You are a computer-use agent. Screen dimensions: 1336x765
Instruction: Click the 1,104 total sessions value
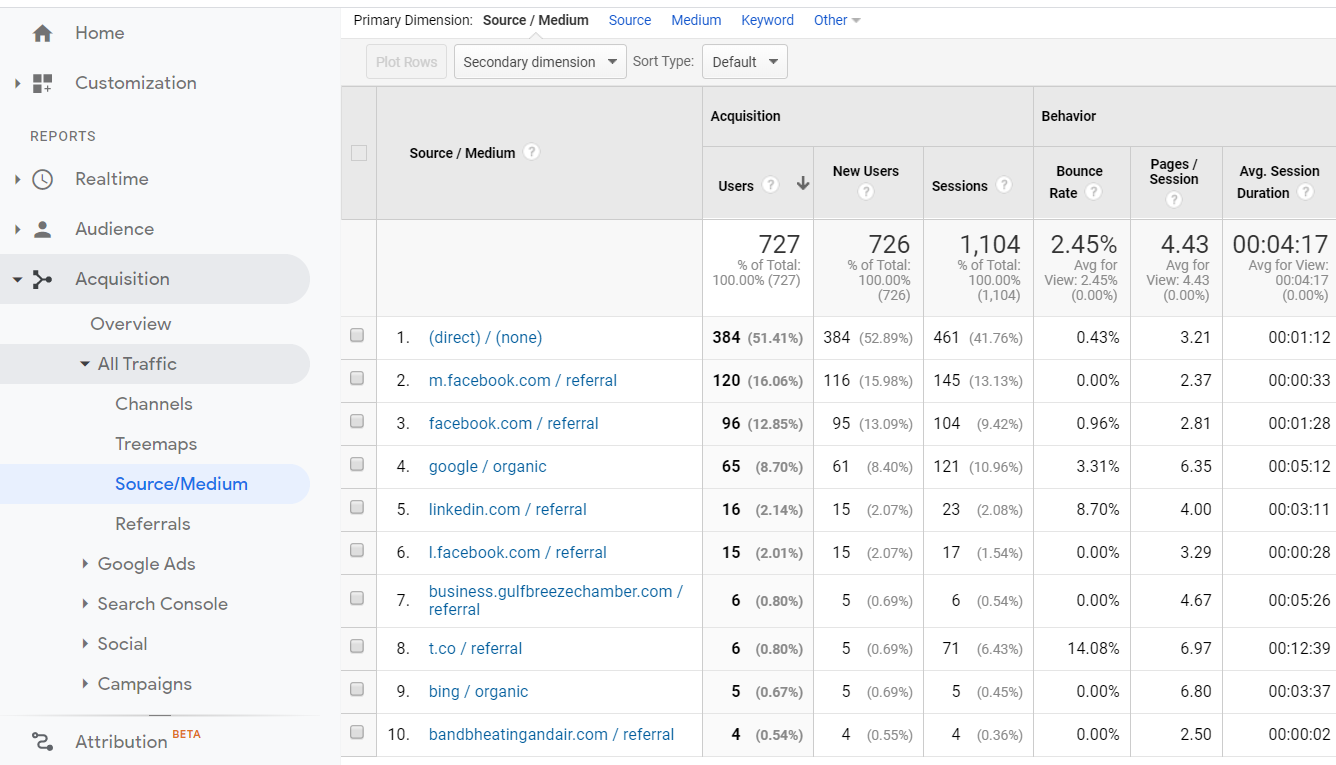click(990, 244)
